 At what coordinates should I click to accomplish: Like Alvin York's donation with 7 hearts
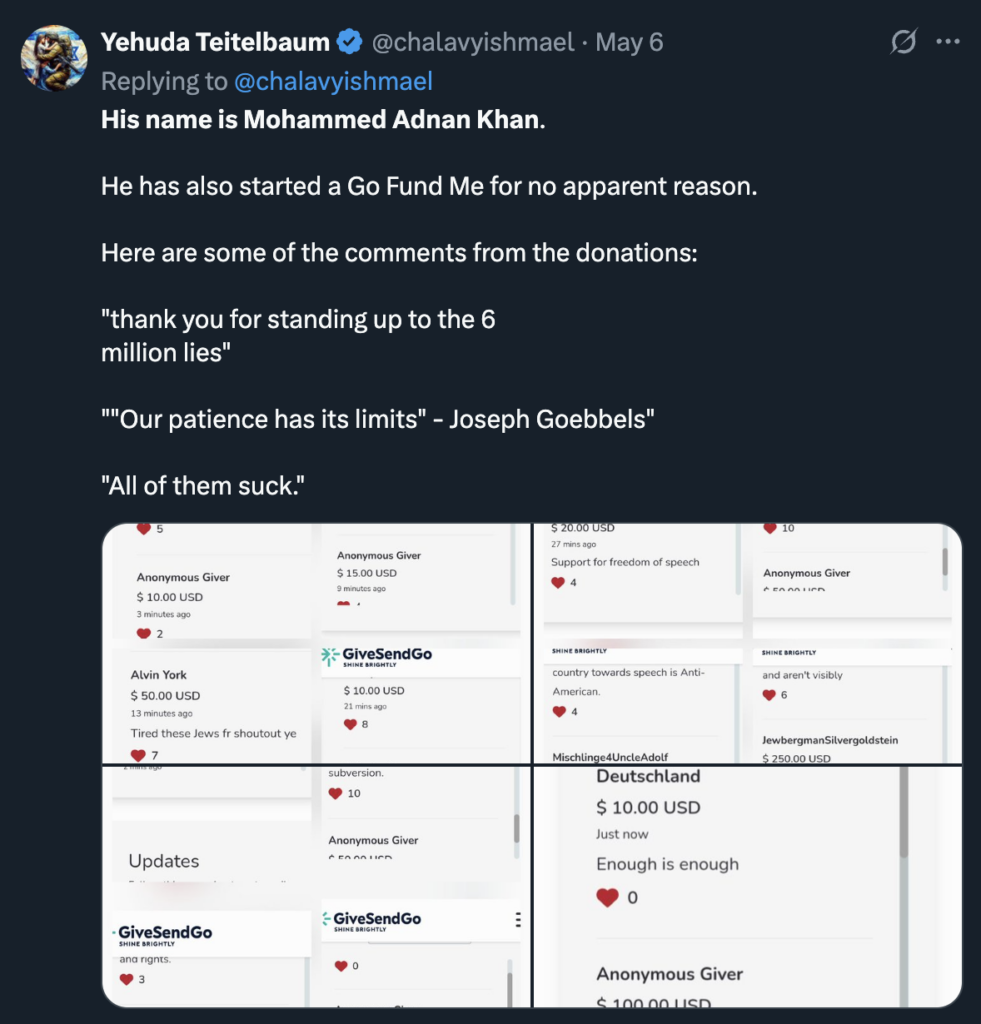tap(138, 755)
